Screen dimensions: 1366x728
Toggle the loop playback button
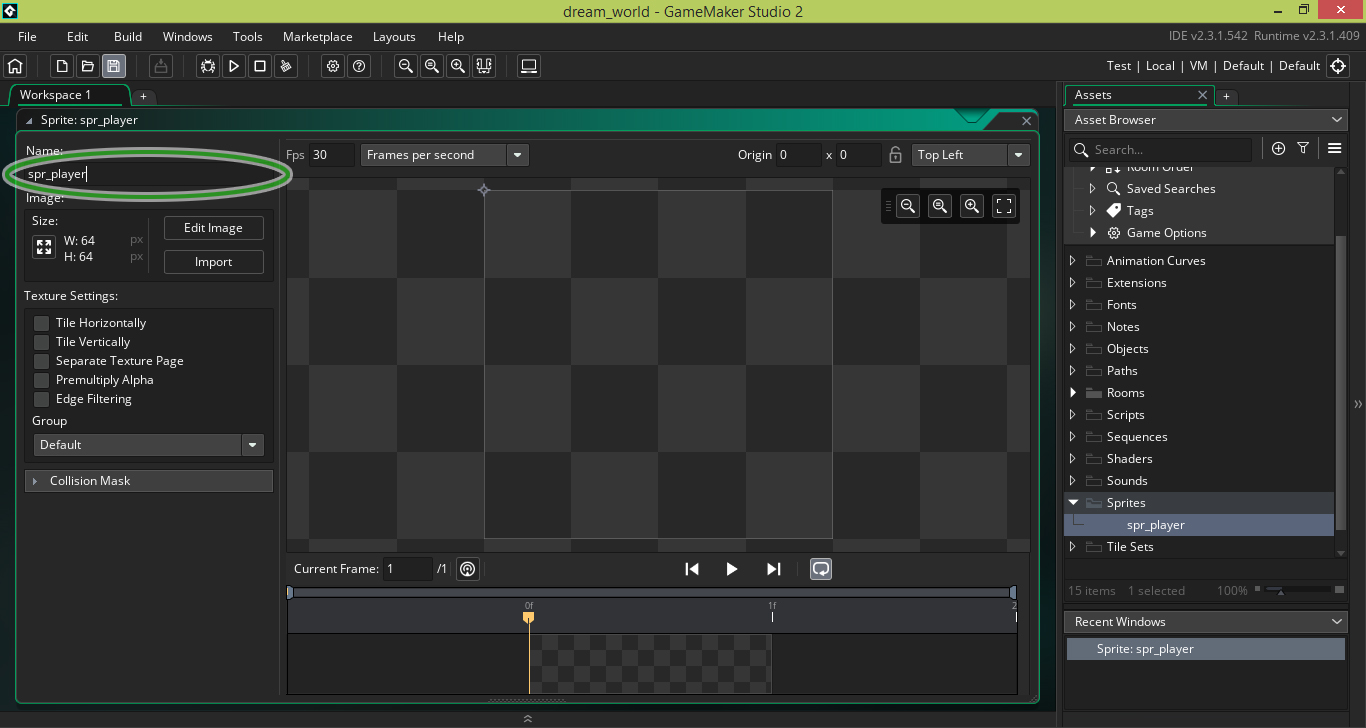pyautogui.click(x=821, y=569)
